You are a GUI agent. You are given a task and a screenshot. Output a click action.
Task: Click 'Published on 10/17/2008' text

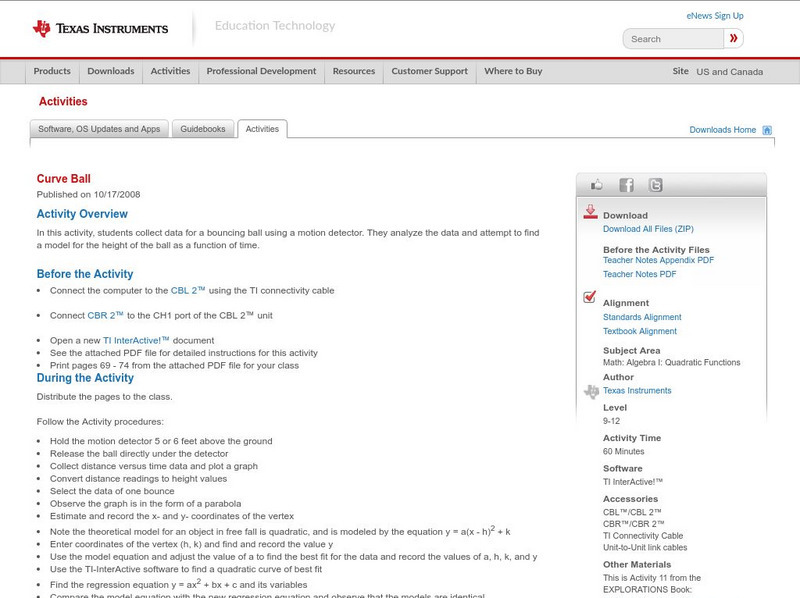click(88, 194)
